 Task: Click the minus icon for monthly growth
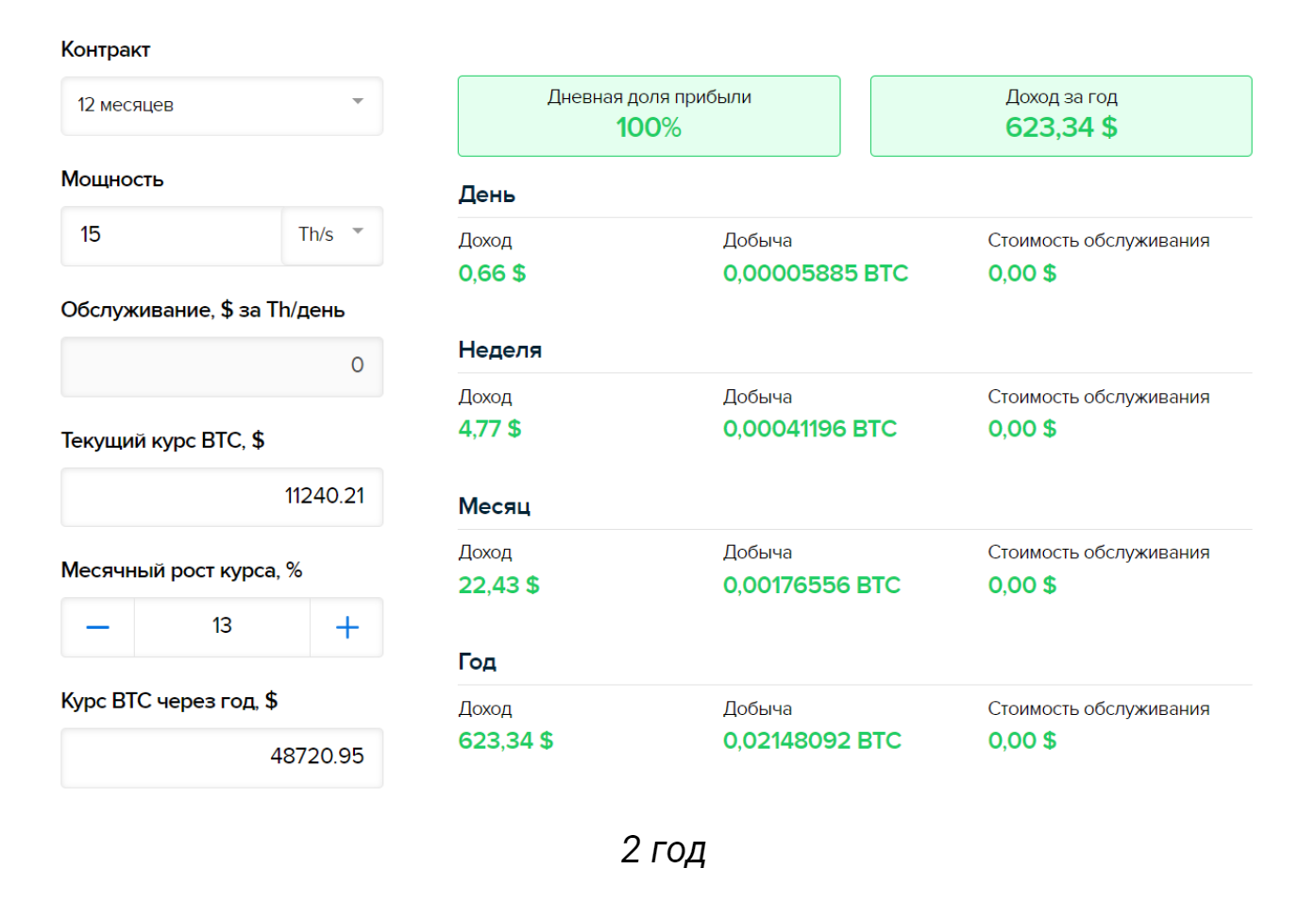98,627
